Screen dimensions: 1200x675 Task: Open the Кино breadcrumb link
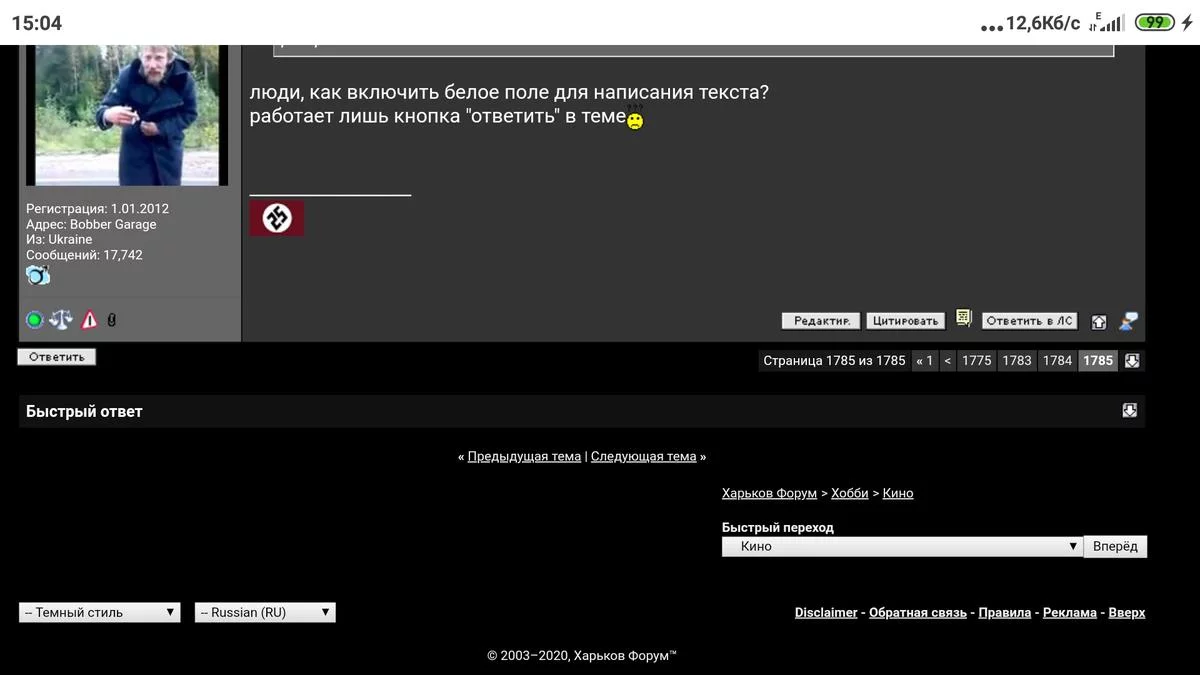click(898, 493)
